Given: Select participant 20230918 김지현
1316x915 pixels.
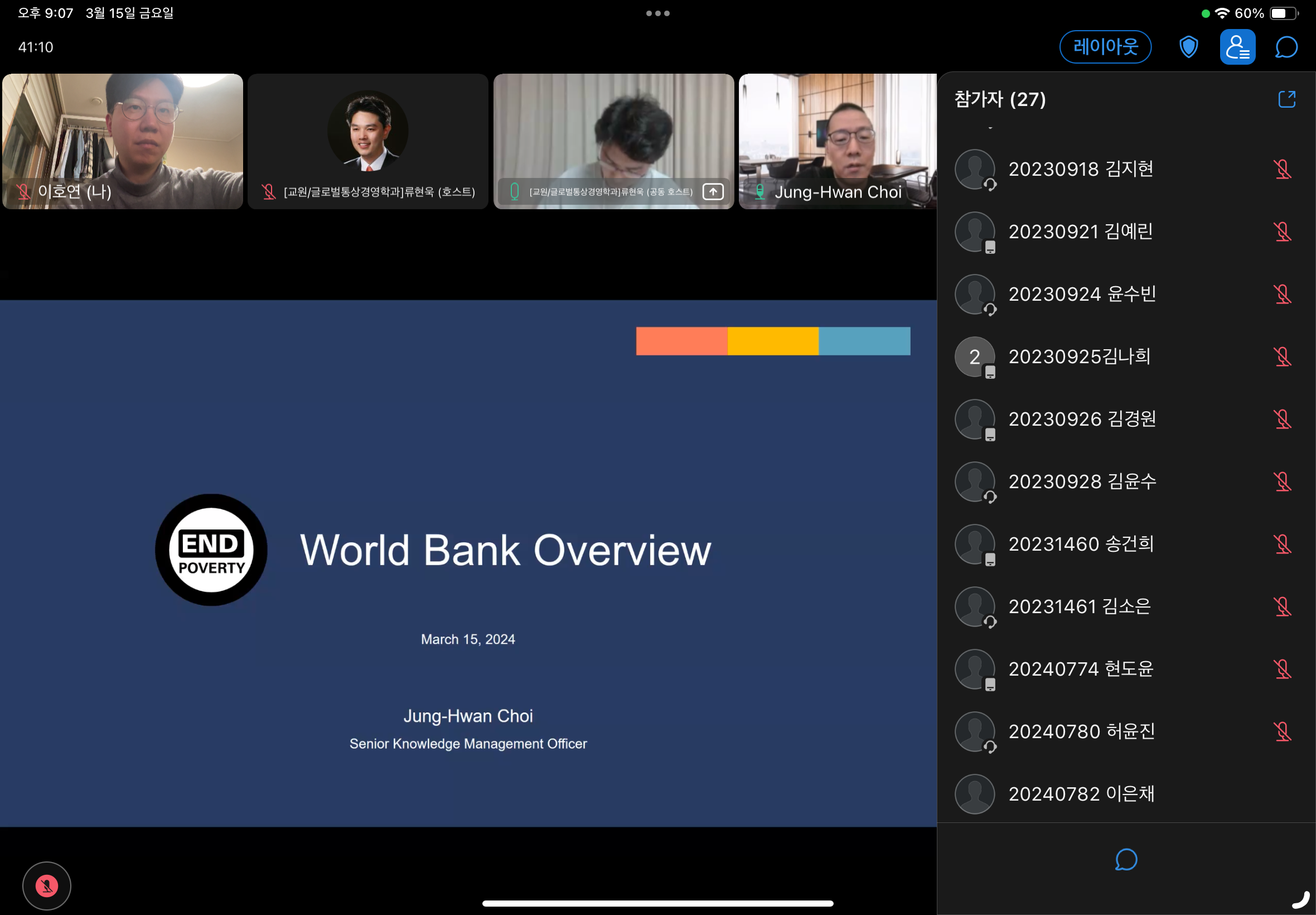Looking at the screenshot, I should point(1126,169).
